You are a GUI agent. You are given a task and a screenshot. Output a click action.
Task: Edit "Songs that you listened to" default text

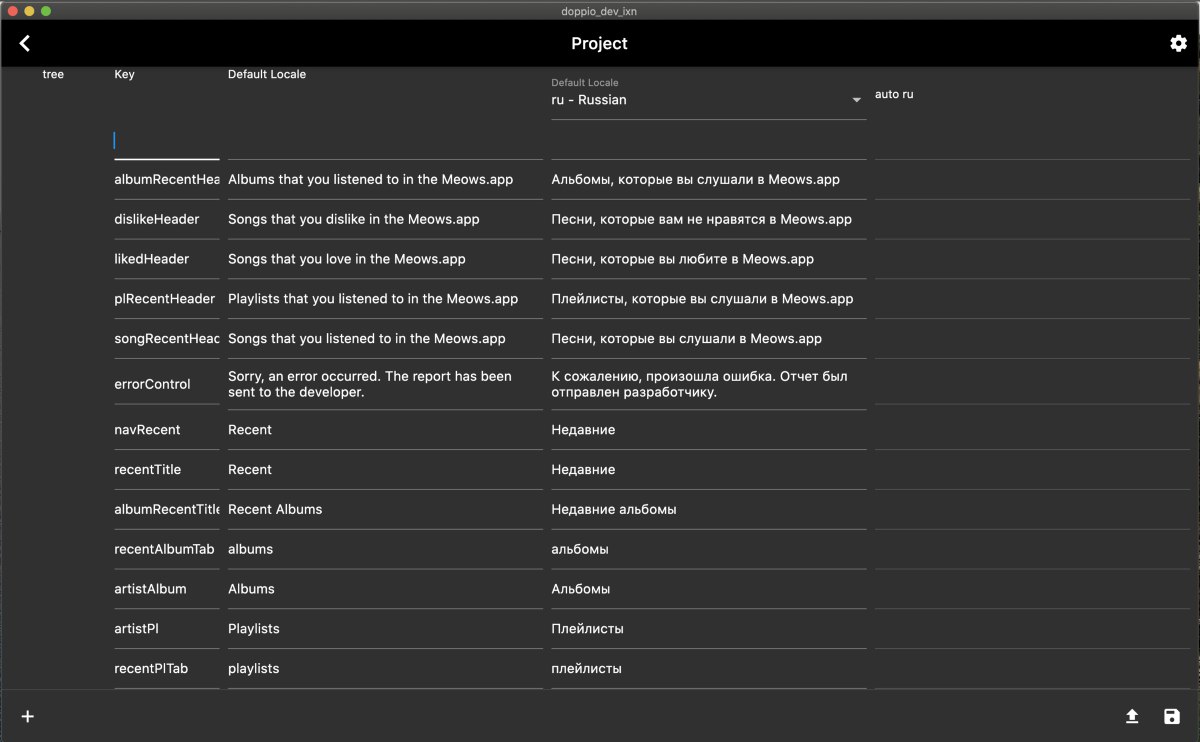(385, 339)
